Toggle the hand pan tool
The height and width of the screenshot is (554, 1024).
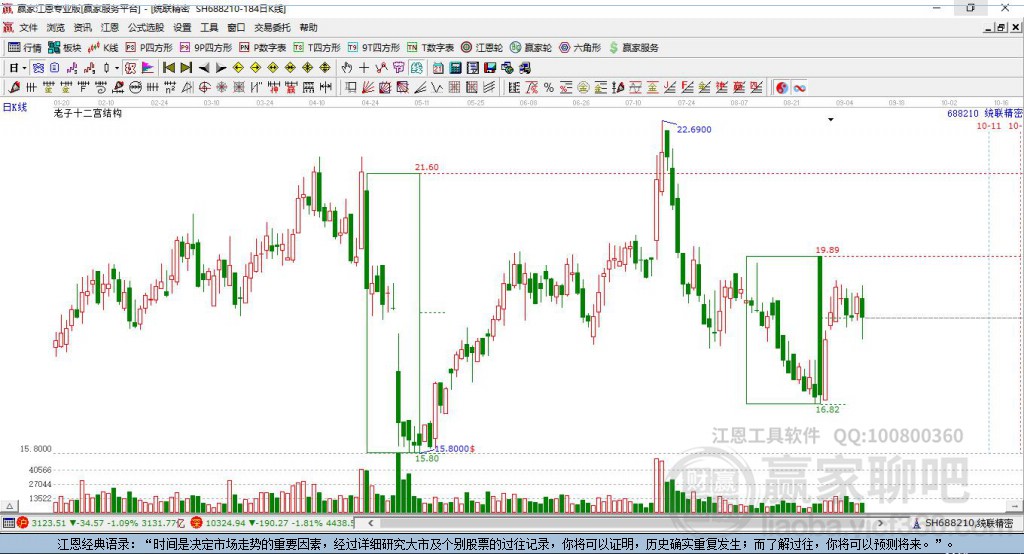(x=347, y=68)
